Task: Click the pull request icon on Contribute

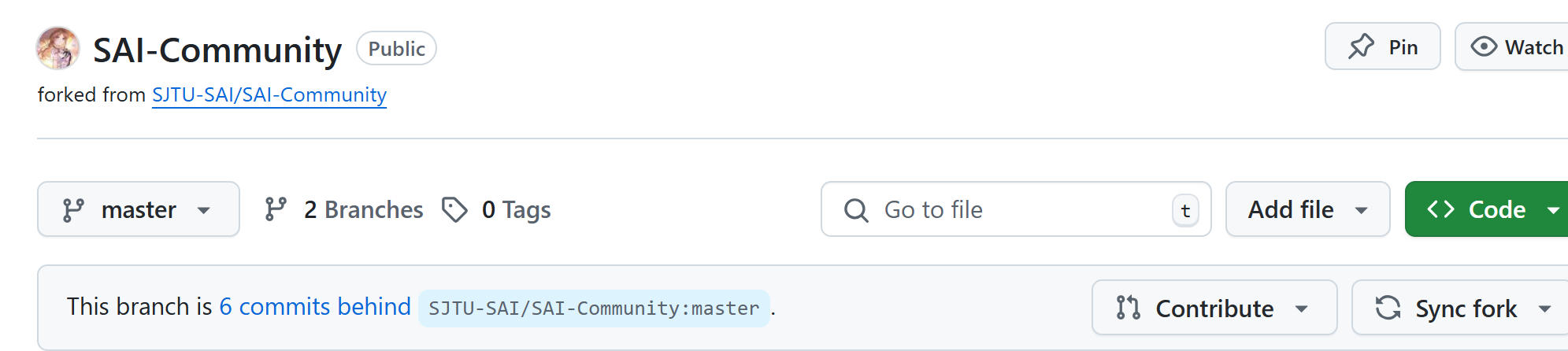Action: [1128, 308]
